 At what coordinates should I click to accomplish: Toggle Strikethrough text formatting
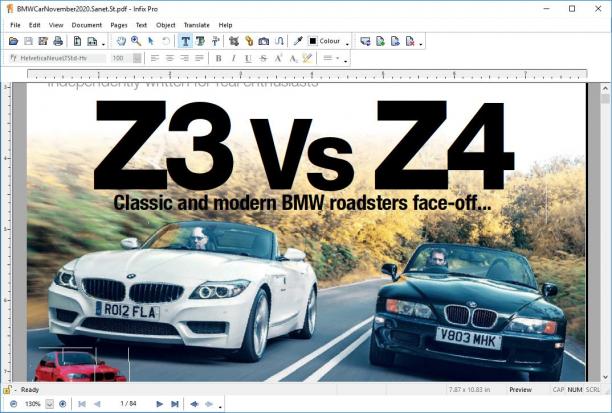tap(263, 58)
